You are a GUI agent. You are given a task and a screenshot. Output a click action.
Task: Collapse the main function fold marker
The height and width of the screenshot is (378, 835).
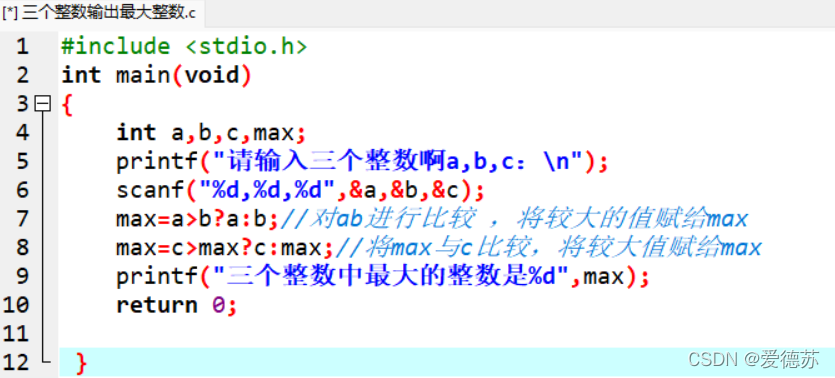click(x=42, y=104)
